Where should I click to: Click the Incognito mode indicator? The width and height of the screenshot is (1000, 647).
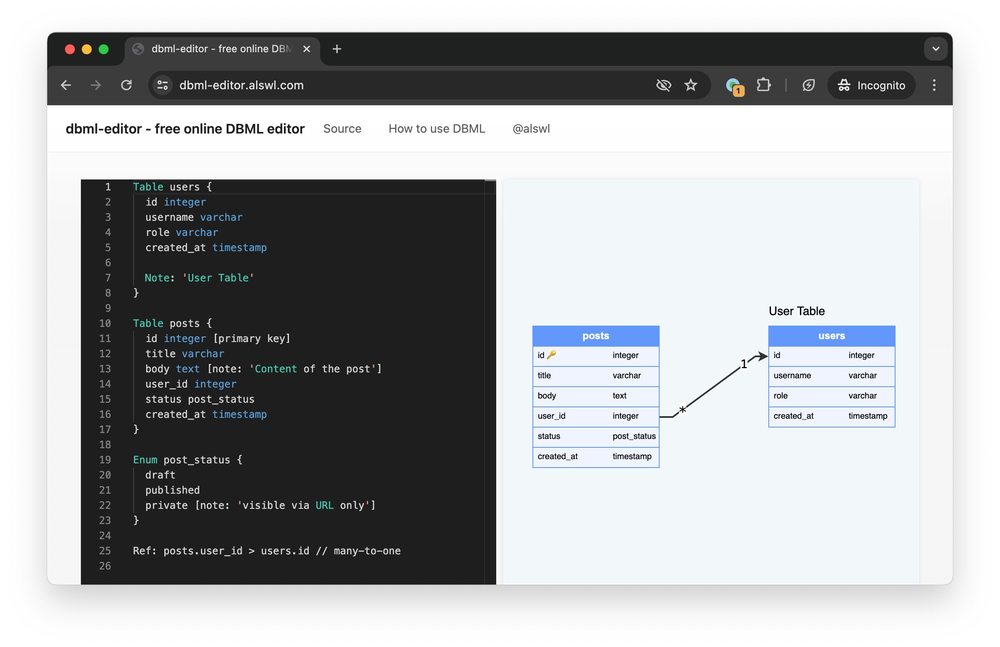pos(871,85)
